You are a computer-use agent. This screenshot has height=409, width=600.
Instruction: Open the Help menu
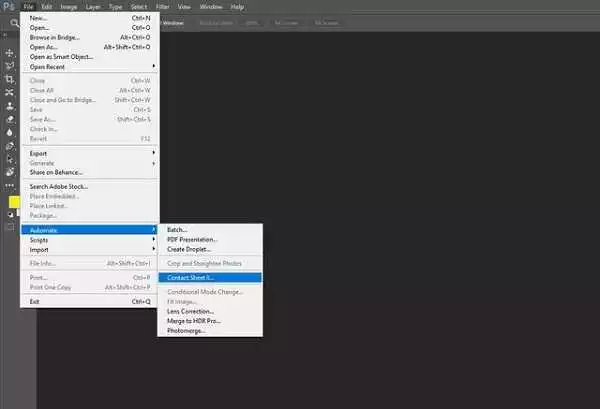coord(237,7)
